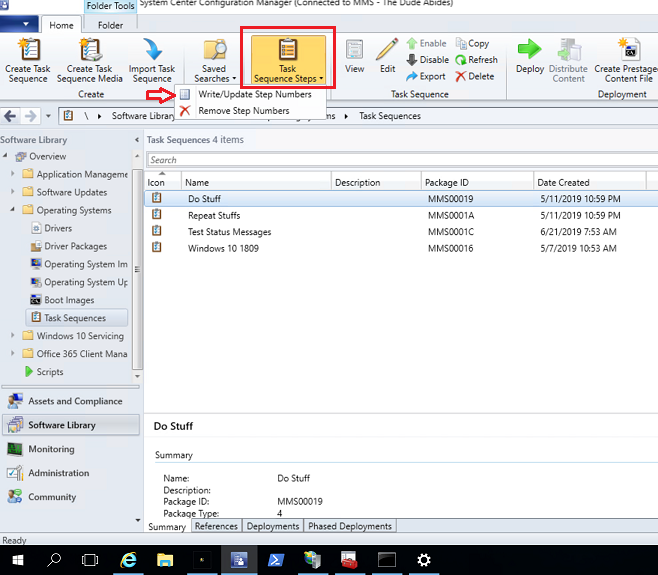This screenshot has width=658, height=575.
Task: Sort list by Description column header
Action: coord(376,183)
